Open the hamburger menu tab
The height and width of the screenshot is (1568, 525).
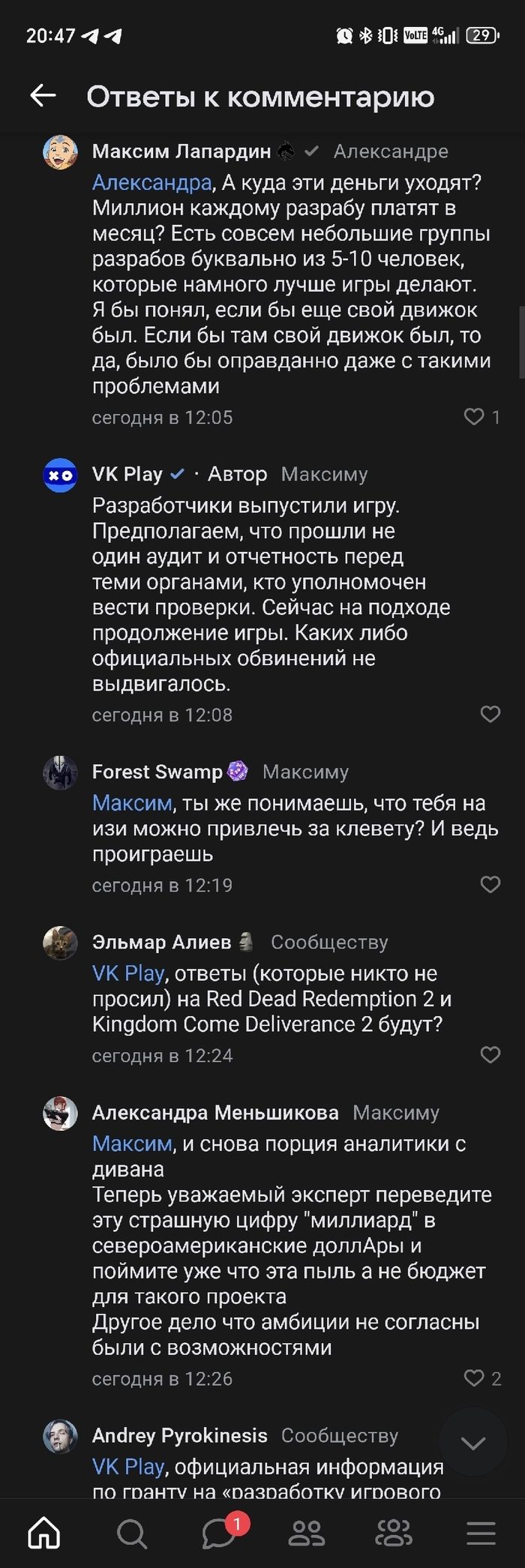(481, 1534)
